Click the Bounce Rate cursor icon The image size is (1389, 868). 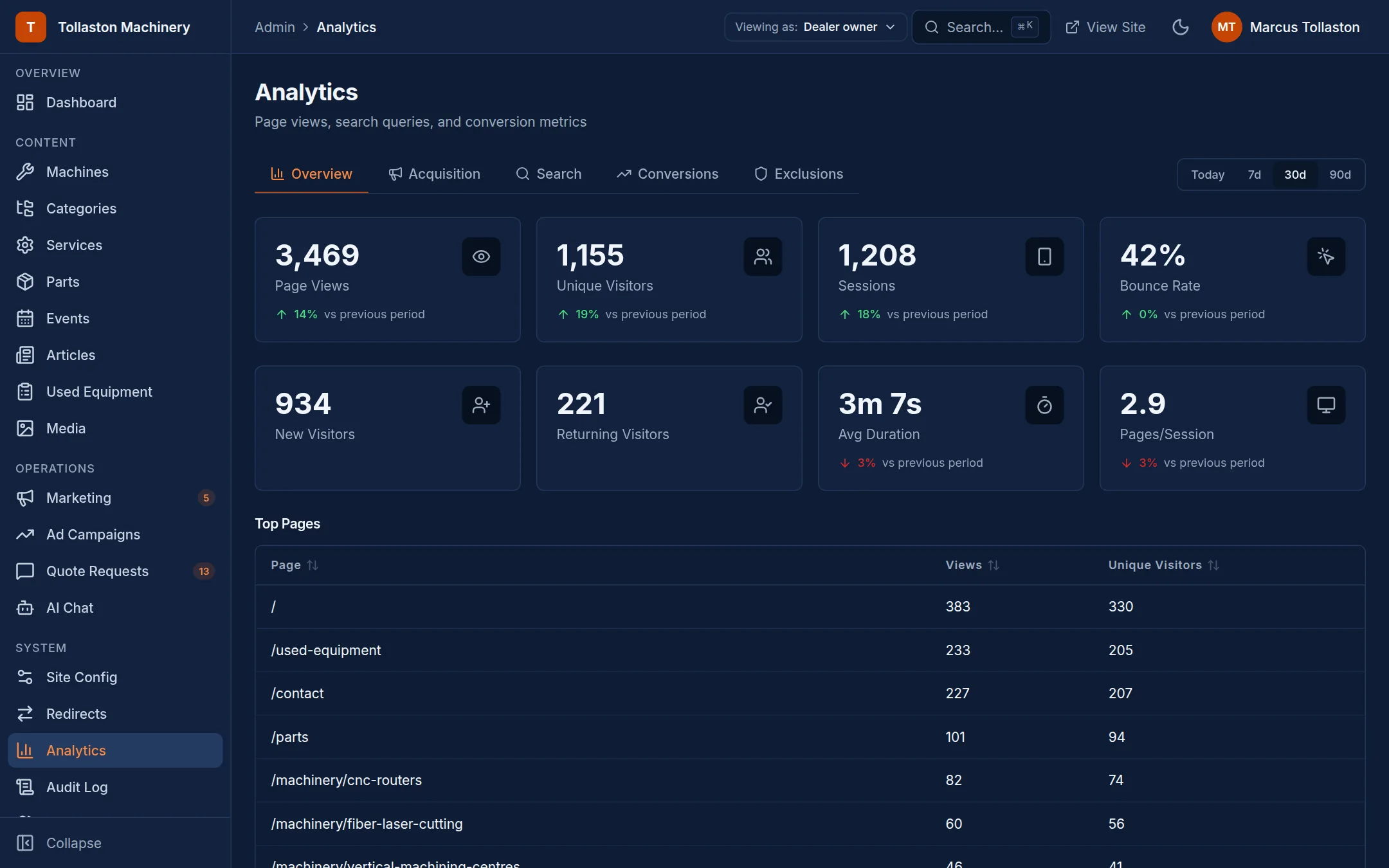[1326, 257]
